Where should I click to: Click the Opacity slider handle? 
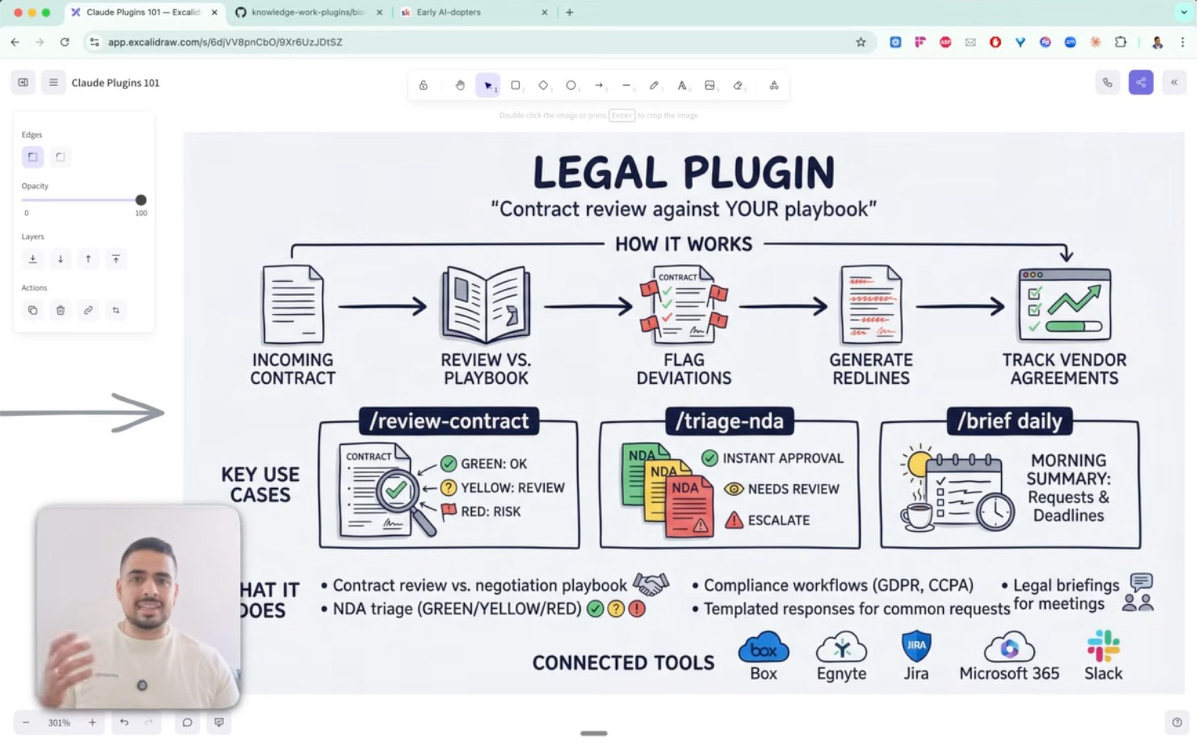[141, 200]
